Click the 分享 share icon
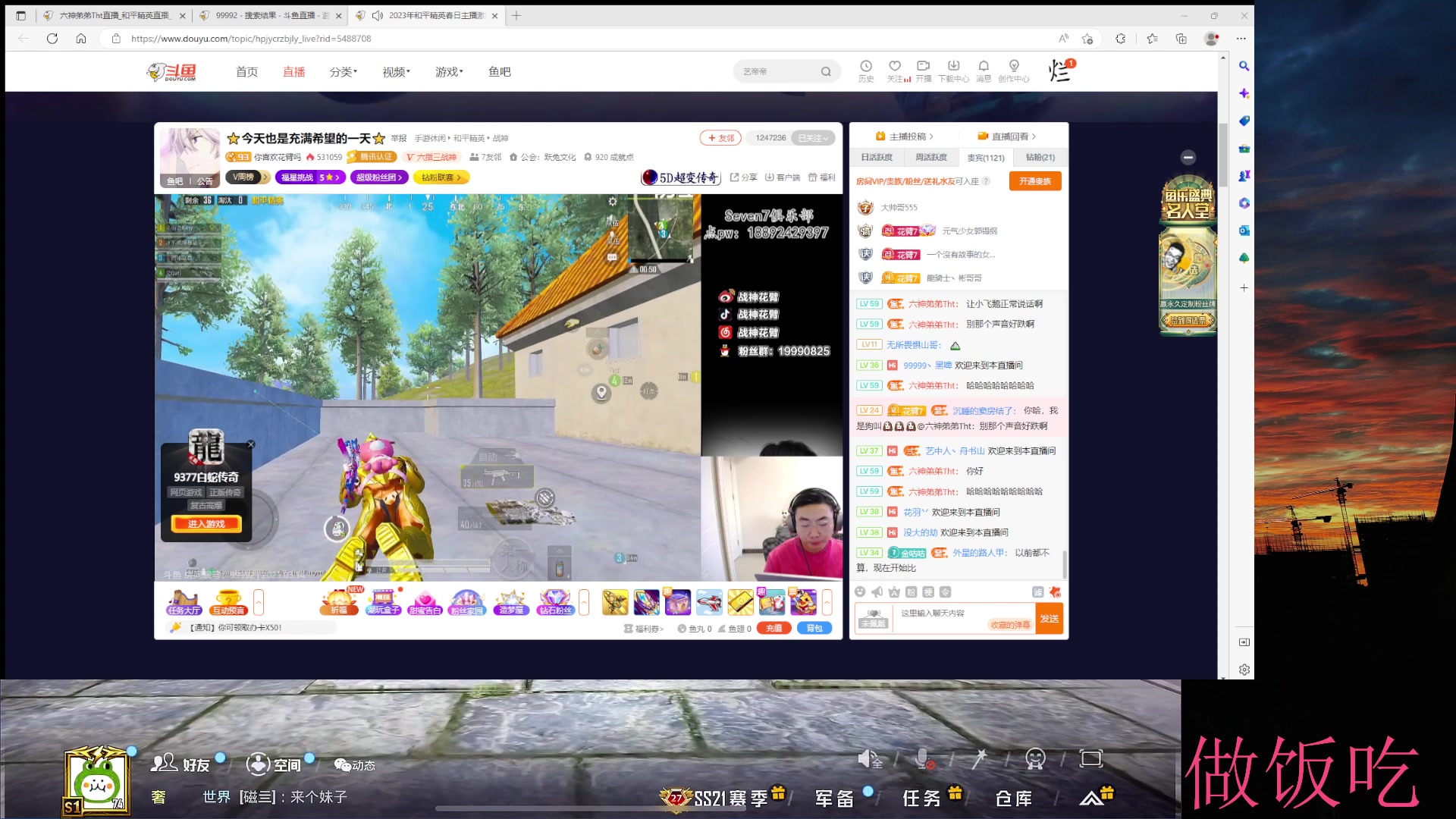Image resolution: width=1456 pixels, height=819 pixels. 744,177
